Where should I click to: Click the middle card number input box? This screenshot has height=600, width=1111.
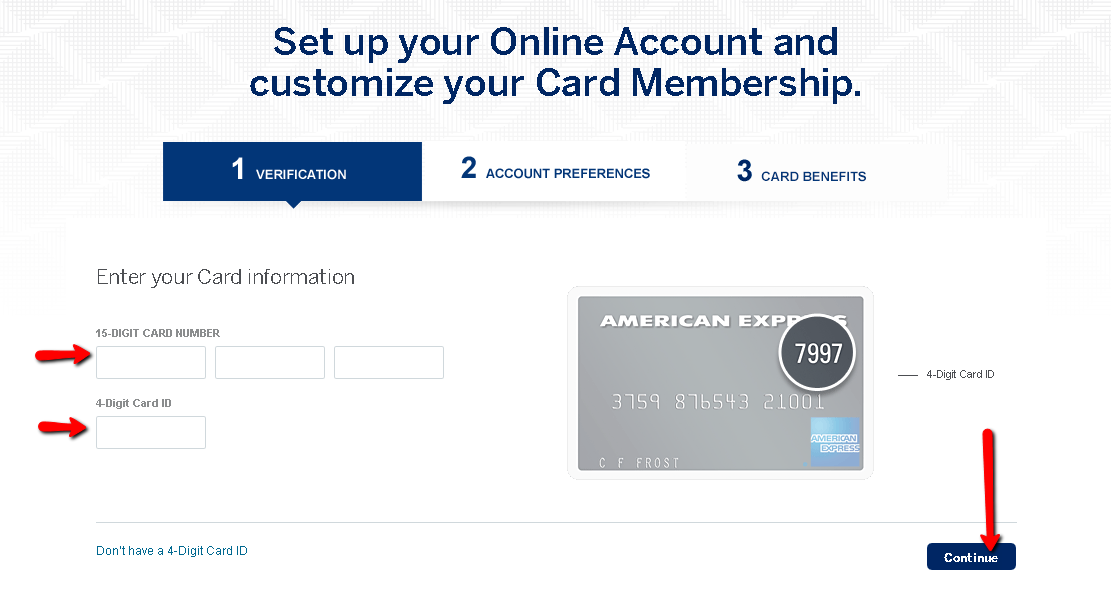click(269, 362)
